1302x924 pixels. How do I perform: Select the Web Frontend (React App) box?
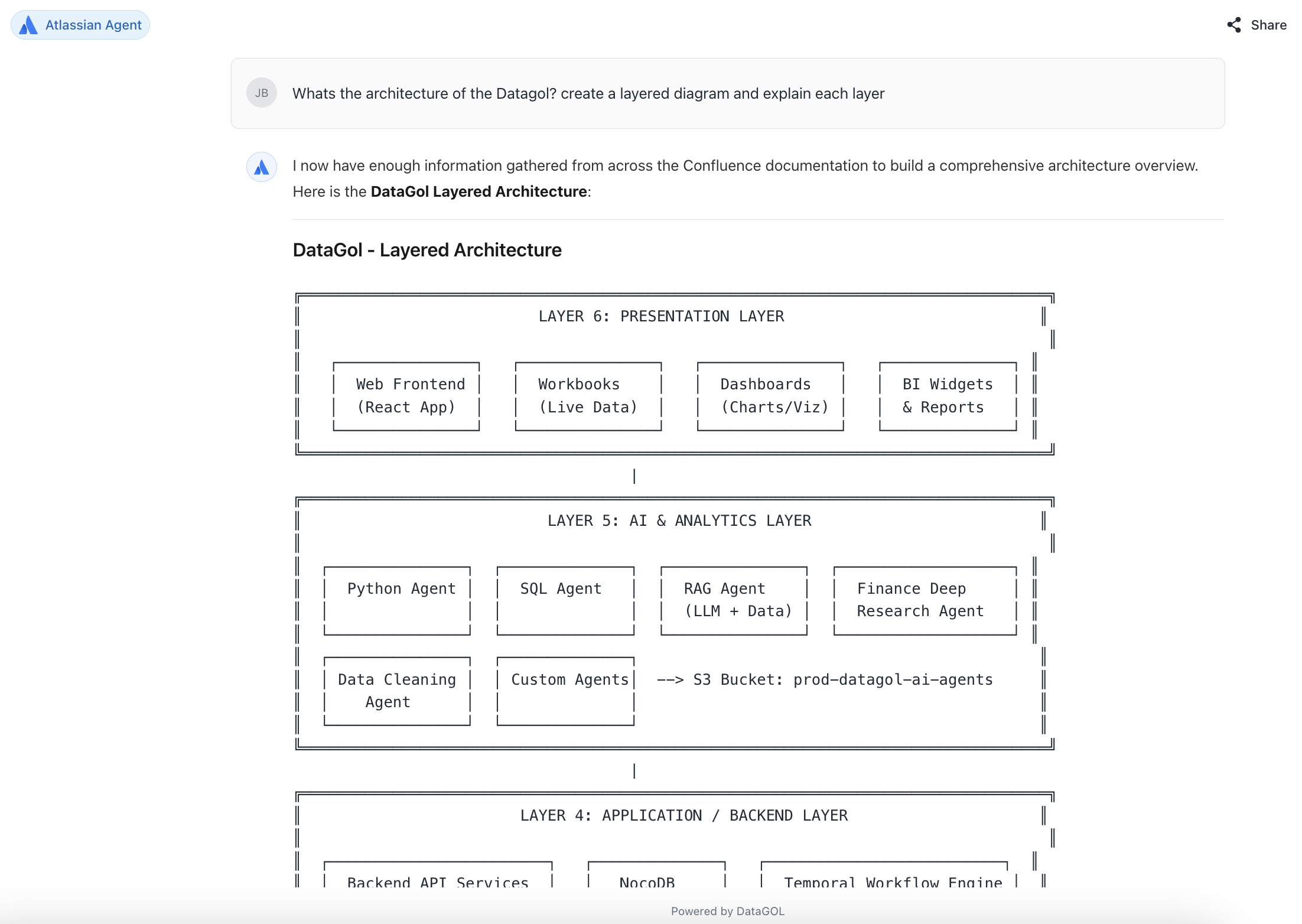(406, 396)
